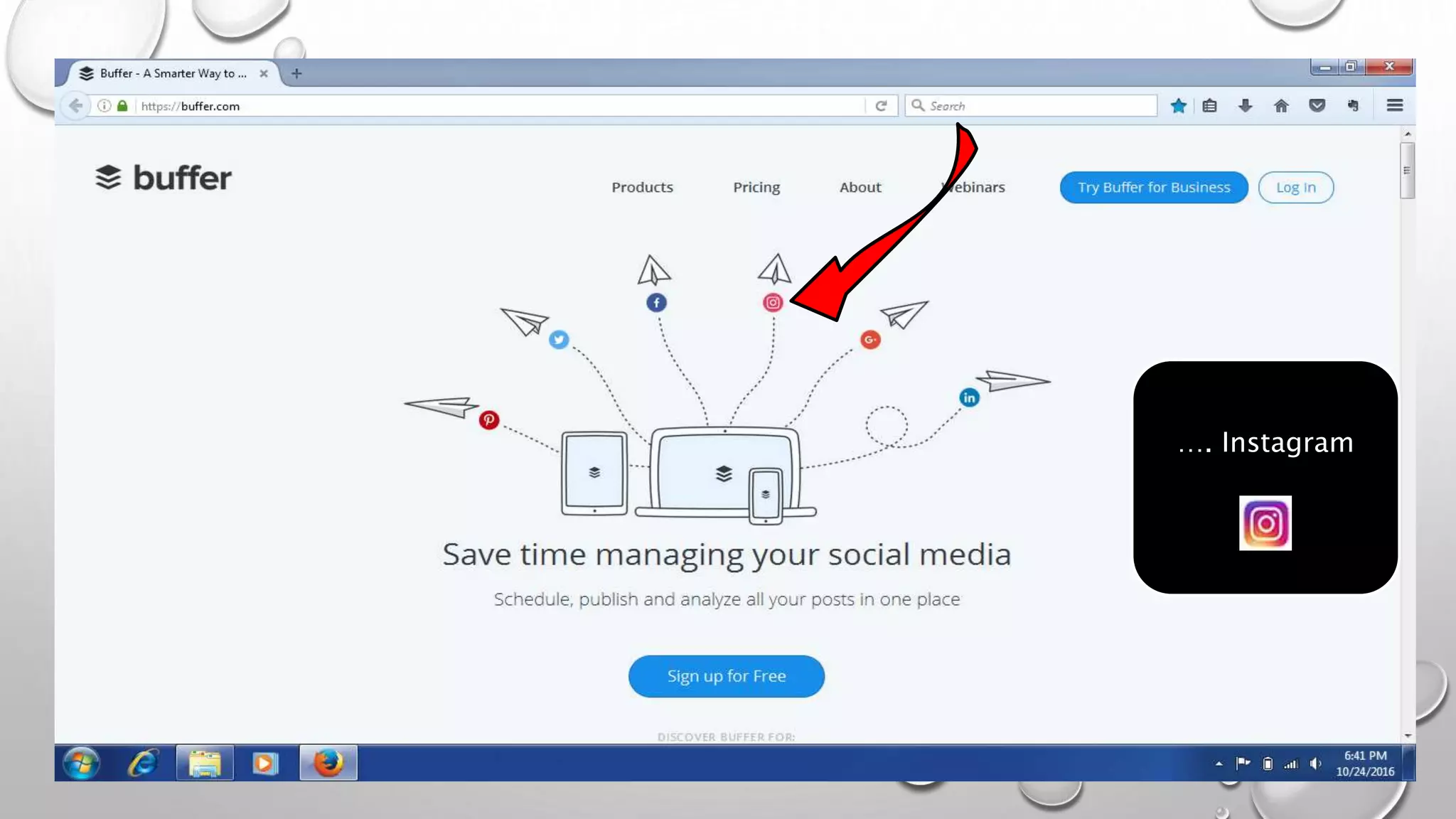The width and height of the screenshot is (1456, 819).
Task: Reload the page with refresh icon
Action: (881, 106)
